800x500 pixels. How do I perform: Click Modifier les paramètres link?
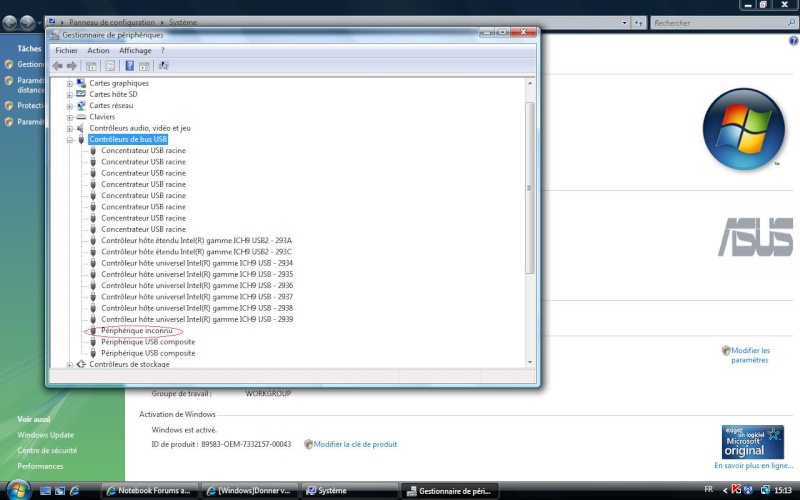pos(750,355)
